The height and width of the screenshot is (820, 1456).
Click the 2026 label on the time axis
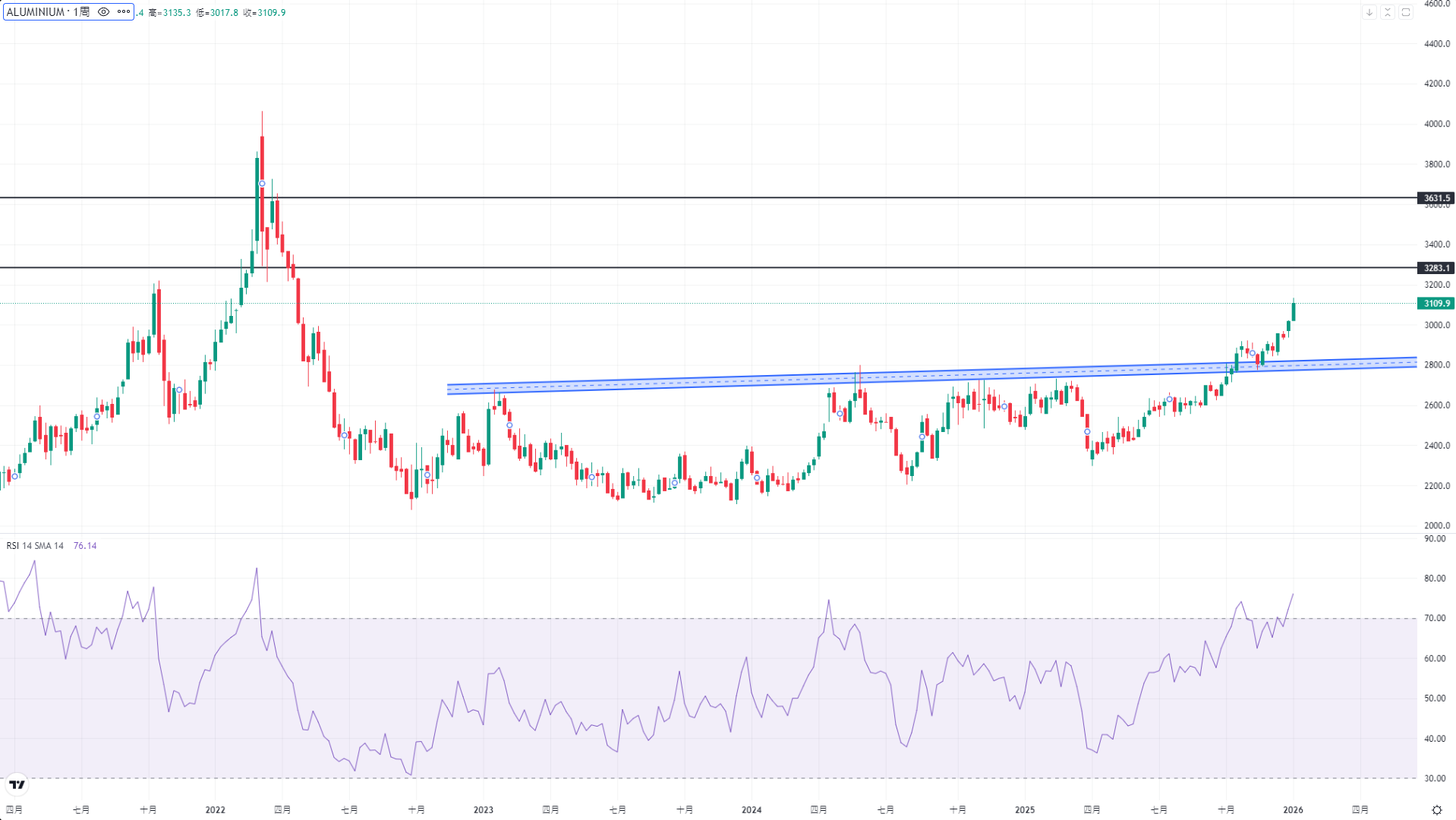[1293, 810]
